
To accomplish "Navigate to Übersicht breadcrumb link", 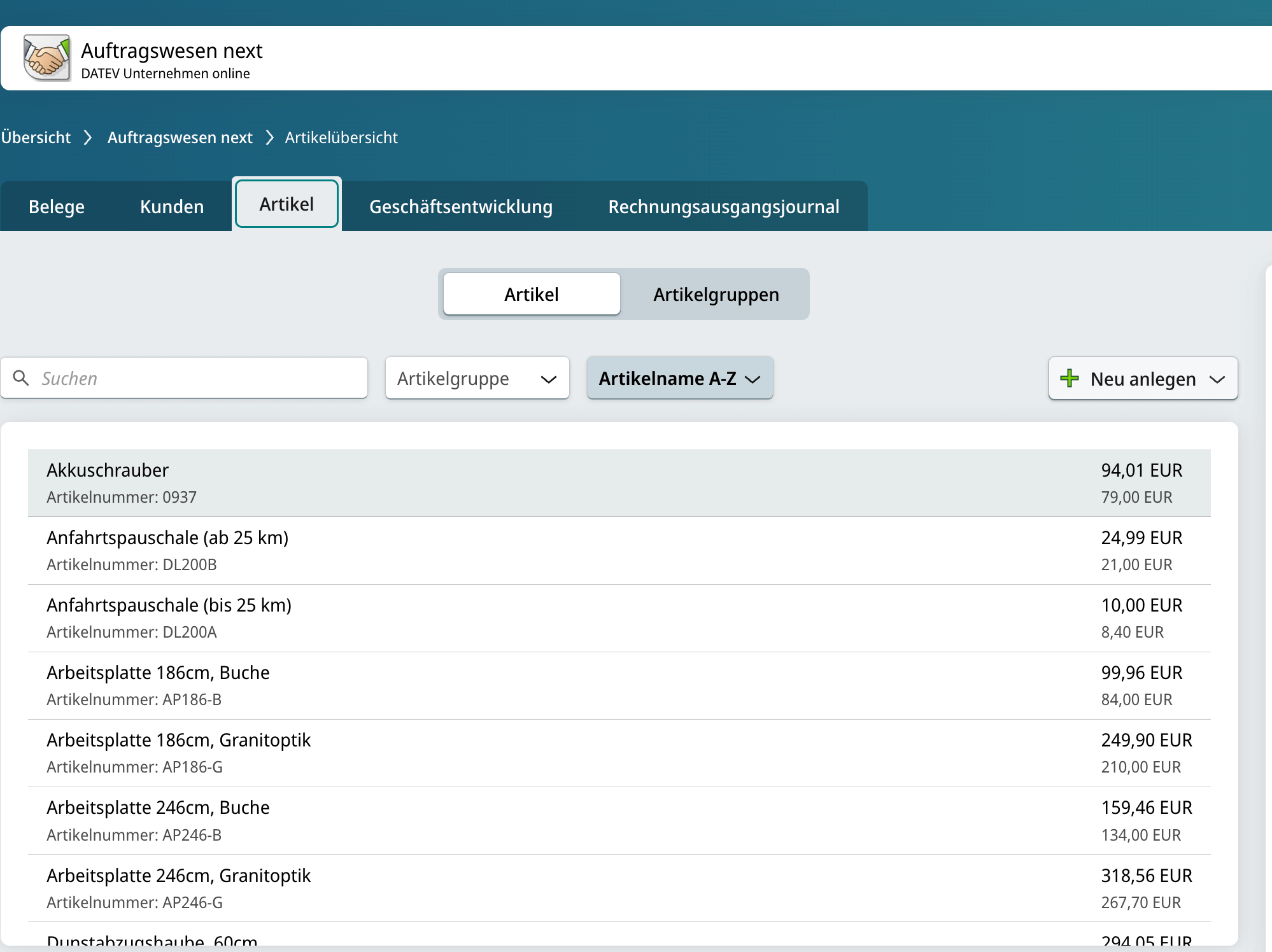I will (36, 137).
